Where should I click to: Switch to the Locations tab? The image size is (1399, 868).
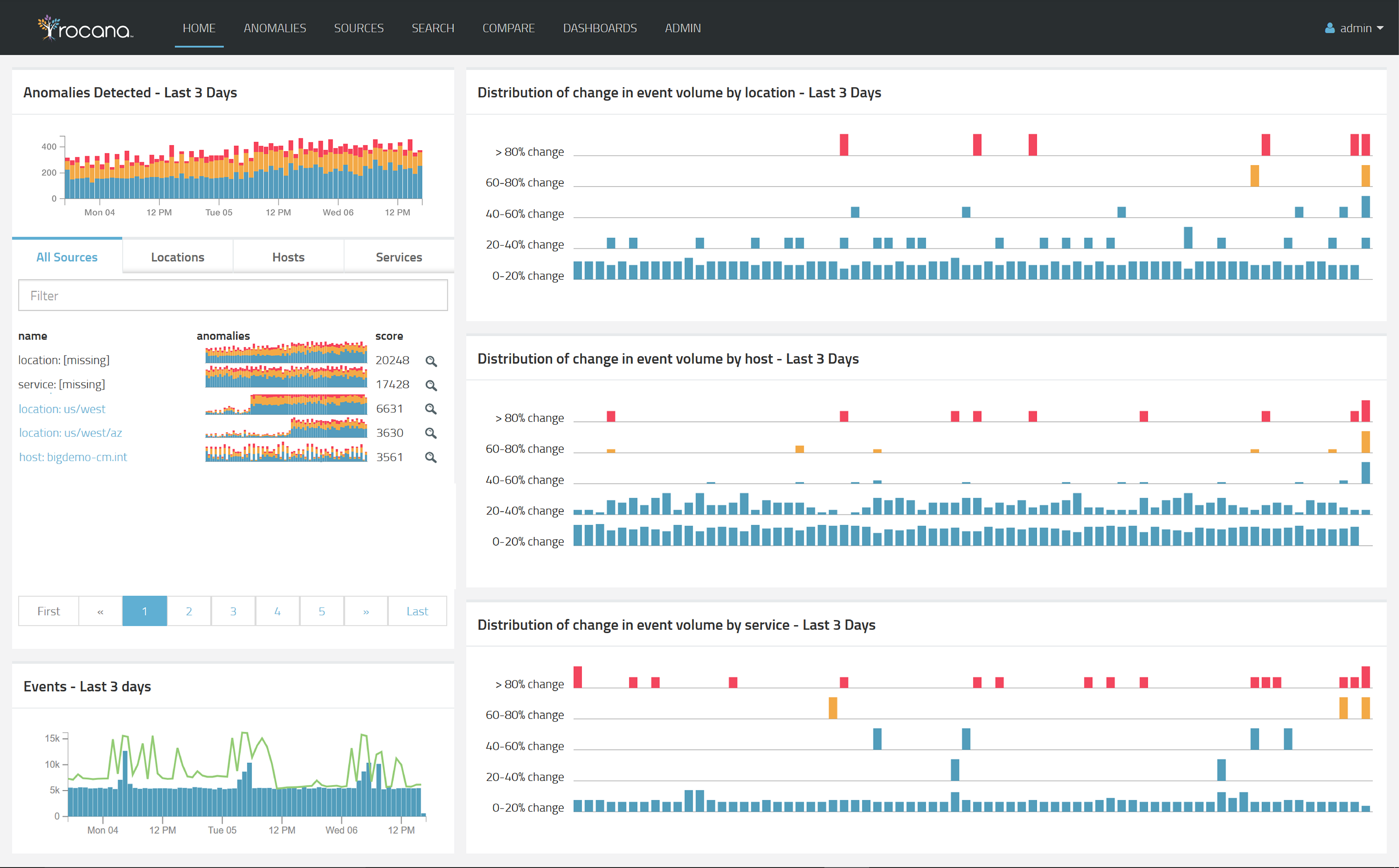click(178, 257)
